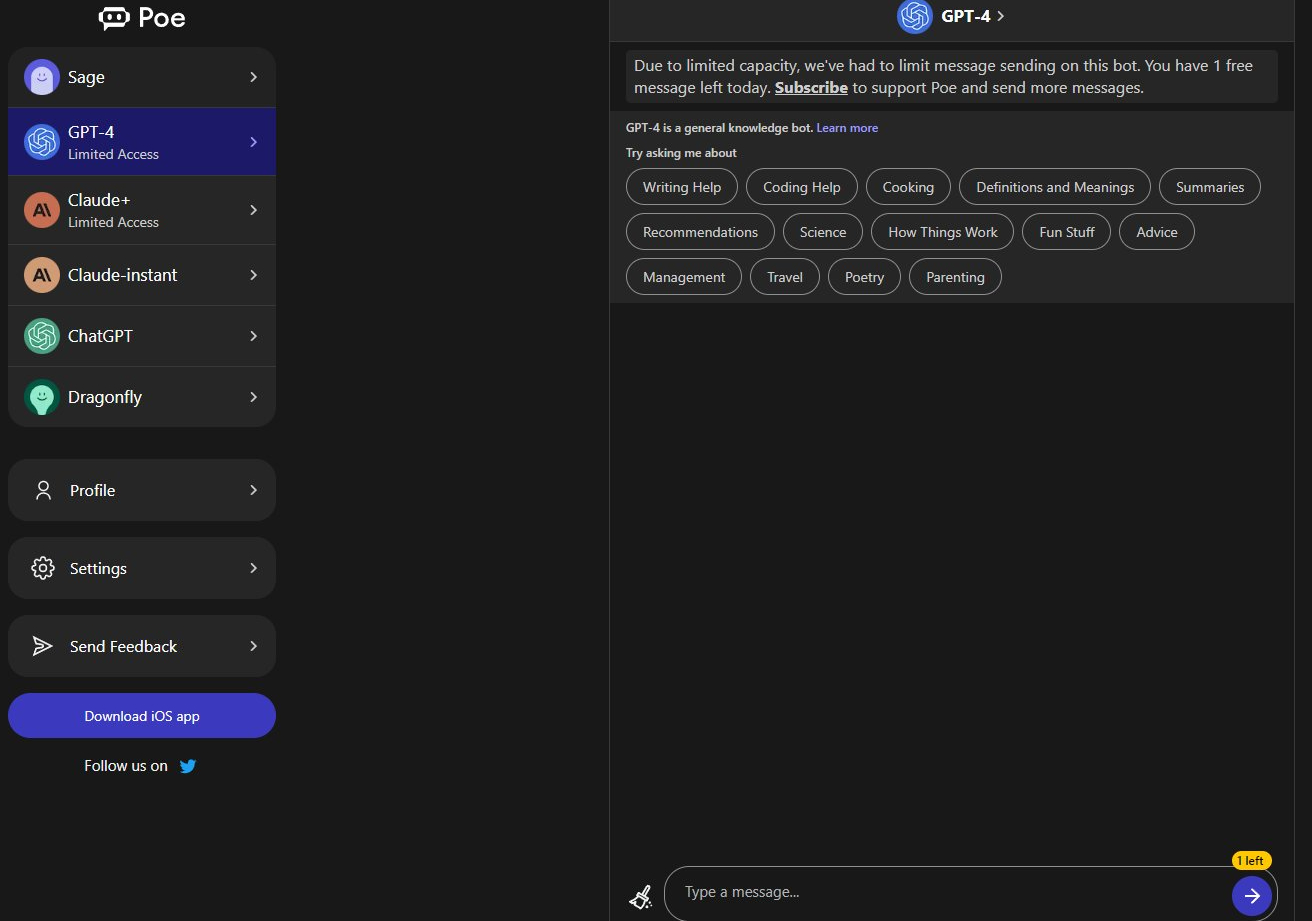Select the Claude-instant bot label
The height and width of the screenshot is (921, 1312).
click(122, 275)
